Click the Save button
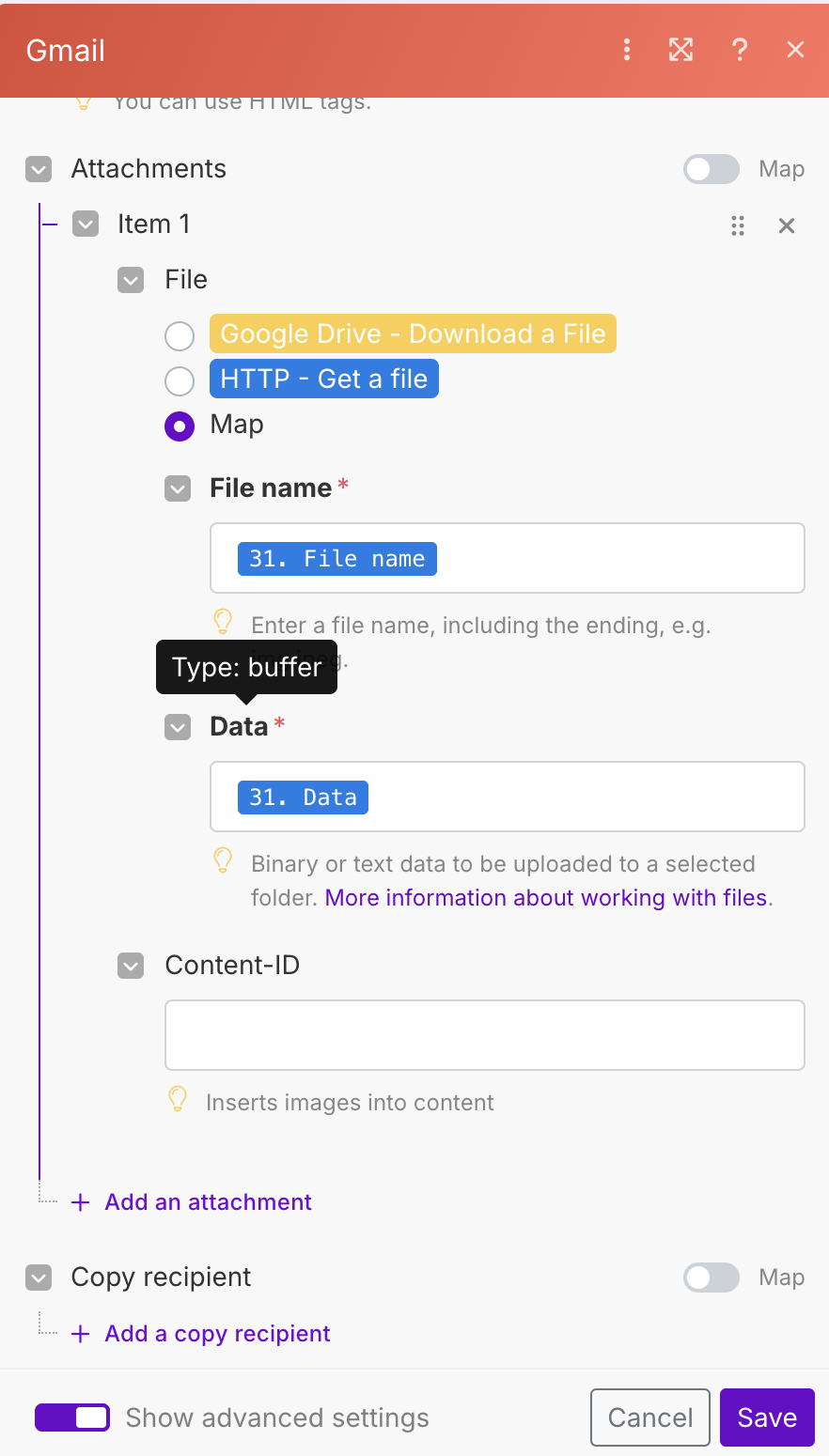The width and height of the screenshot is (829, 1456). click(x=767, y=1417)
